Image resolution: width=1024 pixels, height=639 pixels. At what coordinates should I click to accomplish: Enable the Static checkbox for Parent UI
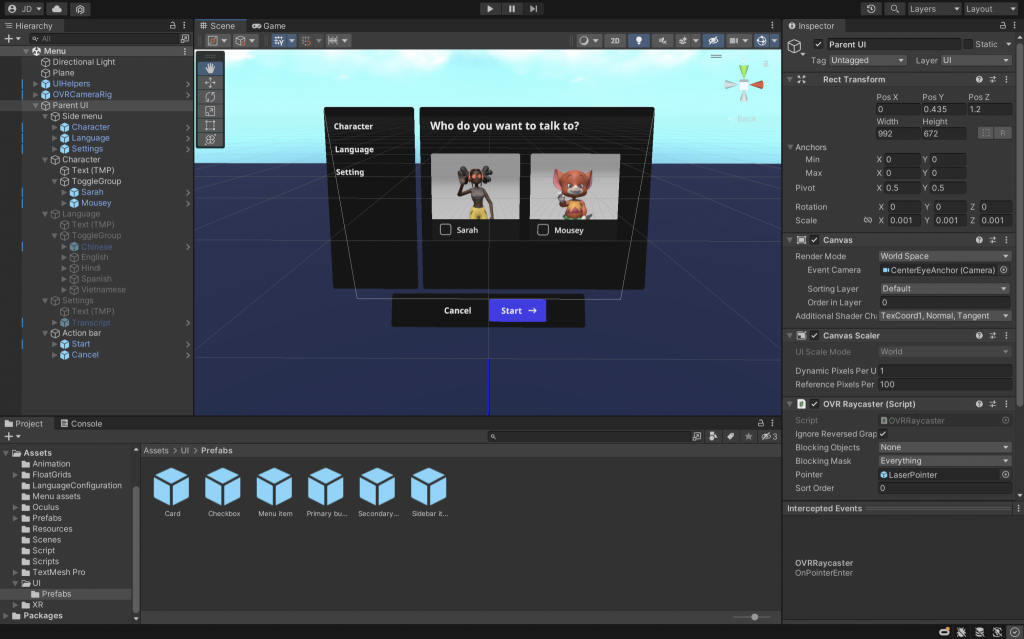[x=968, y=44]
